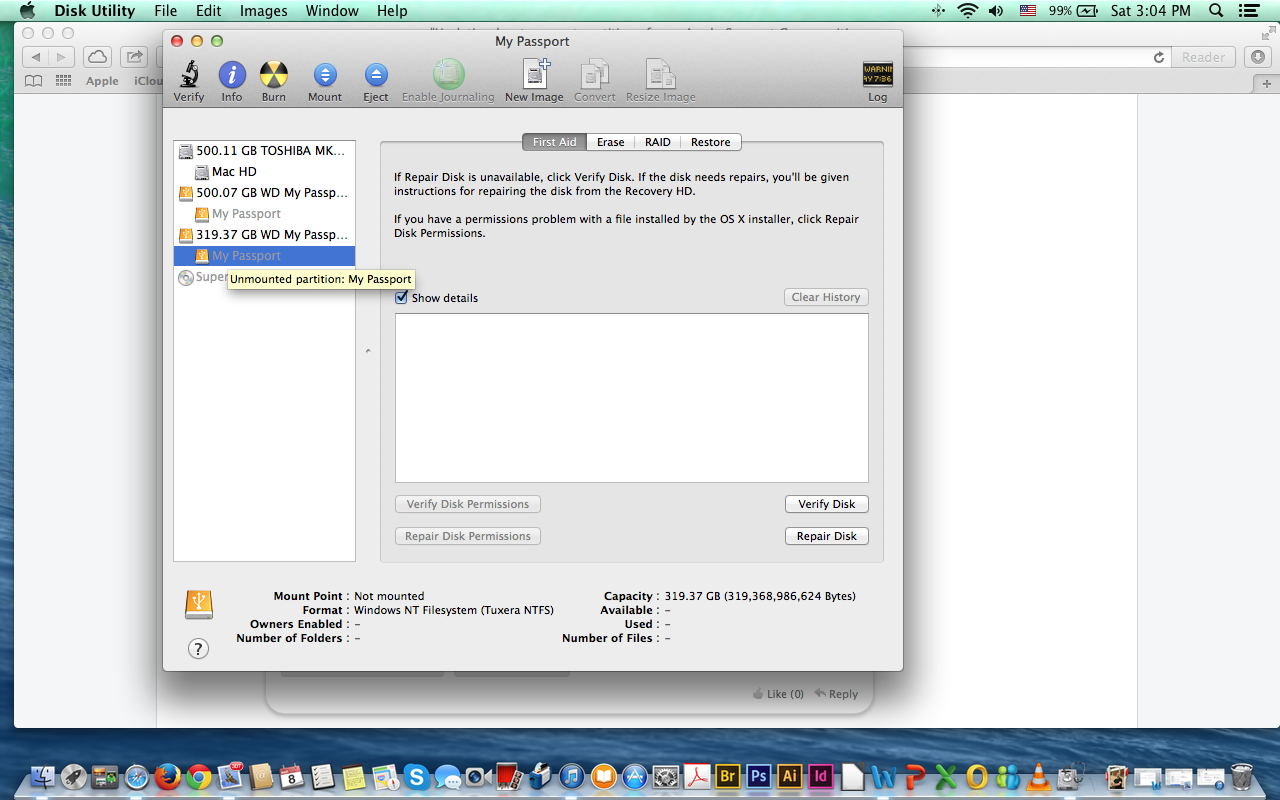Open Launchpad from the Dock
The height and width of the screenshot is (800, 1280).
tap(74, 777)
